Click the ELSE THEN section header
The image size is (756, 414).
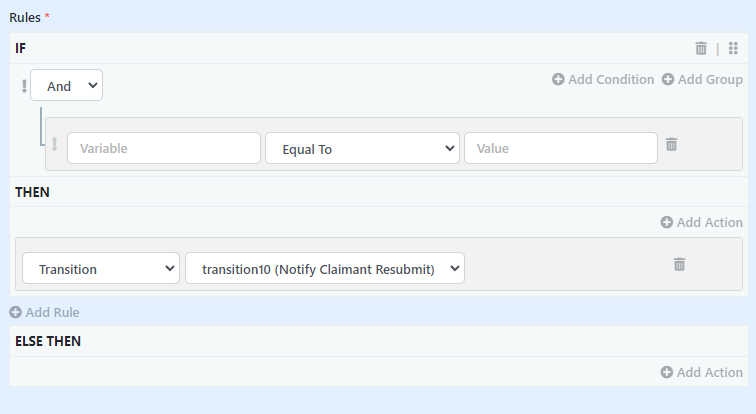tap(48, 341)
